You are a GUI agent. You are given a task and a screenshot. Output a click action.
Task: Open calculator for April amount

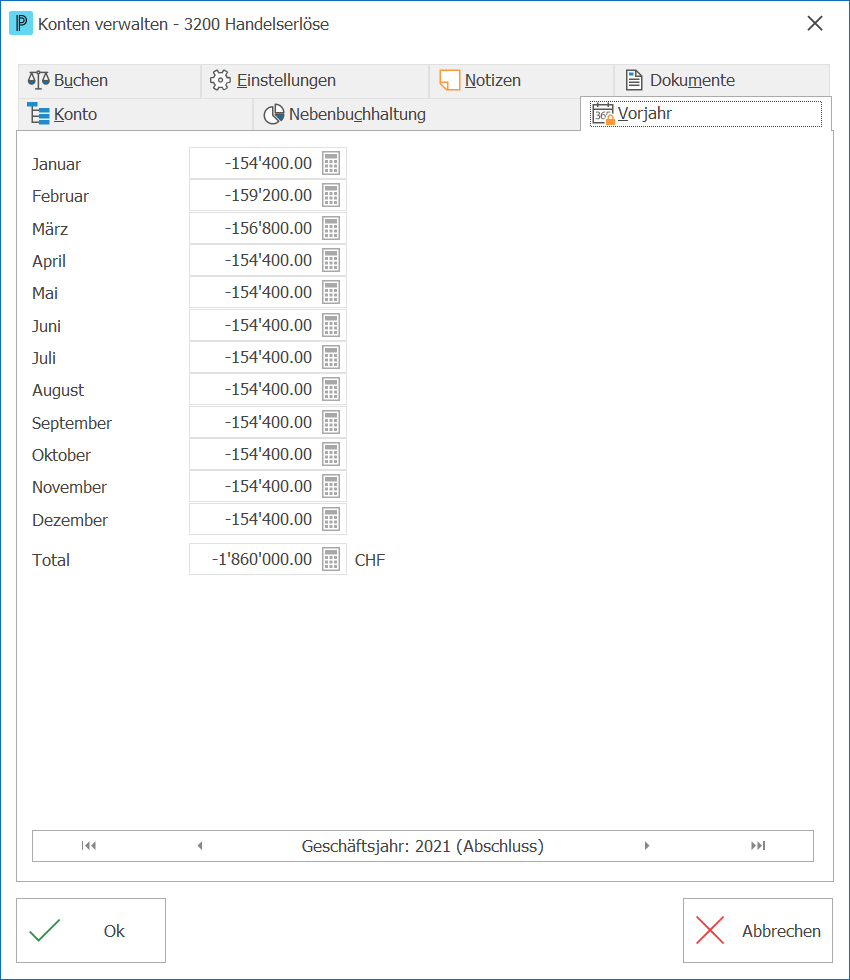331,260
